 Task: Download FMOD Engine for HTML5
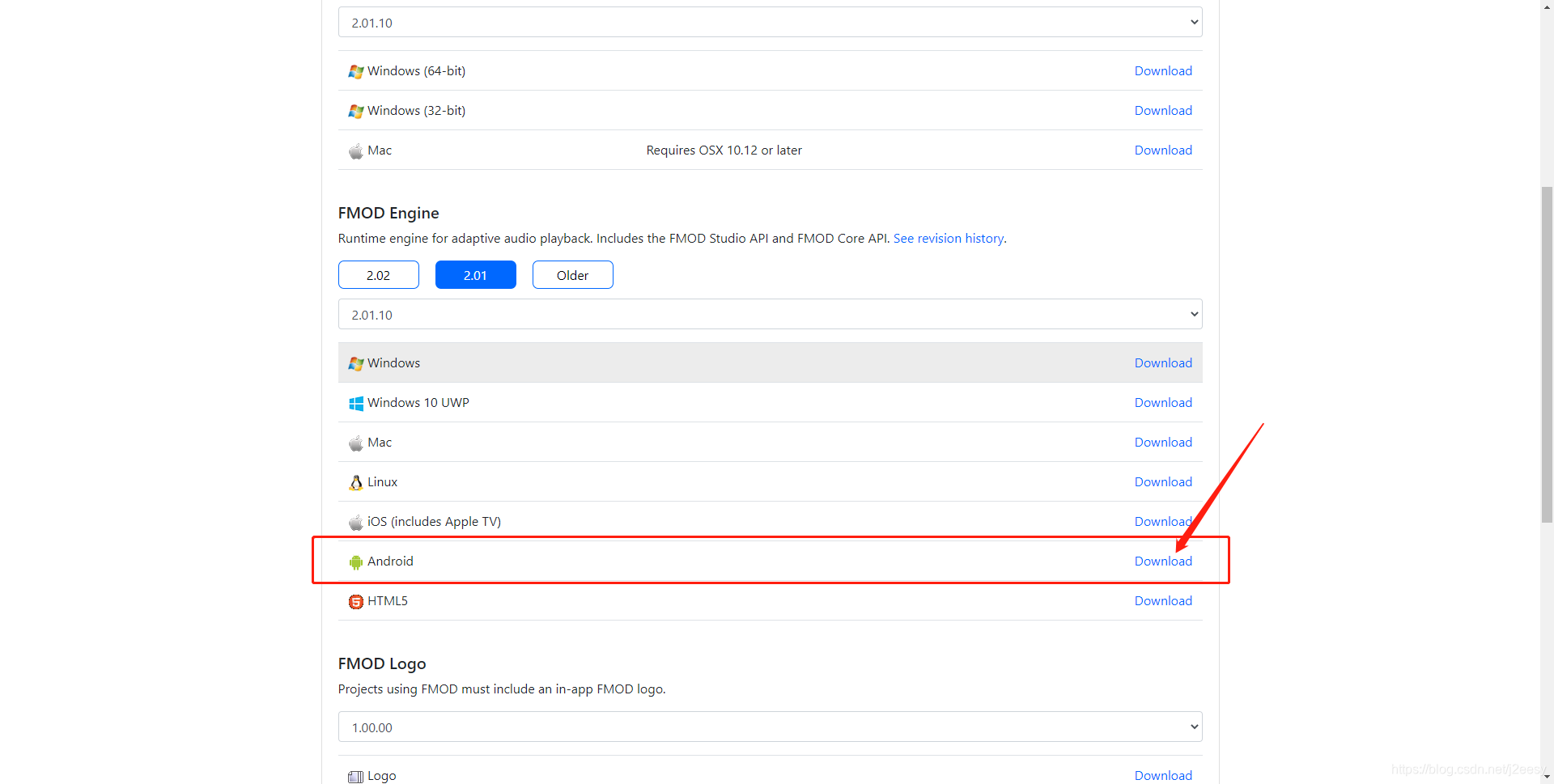pos(1163,601)
